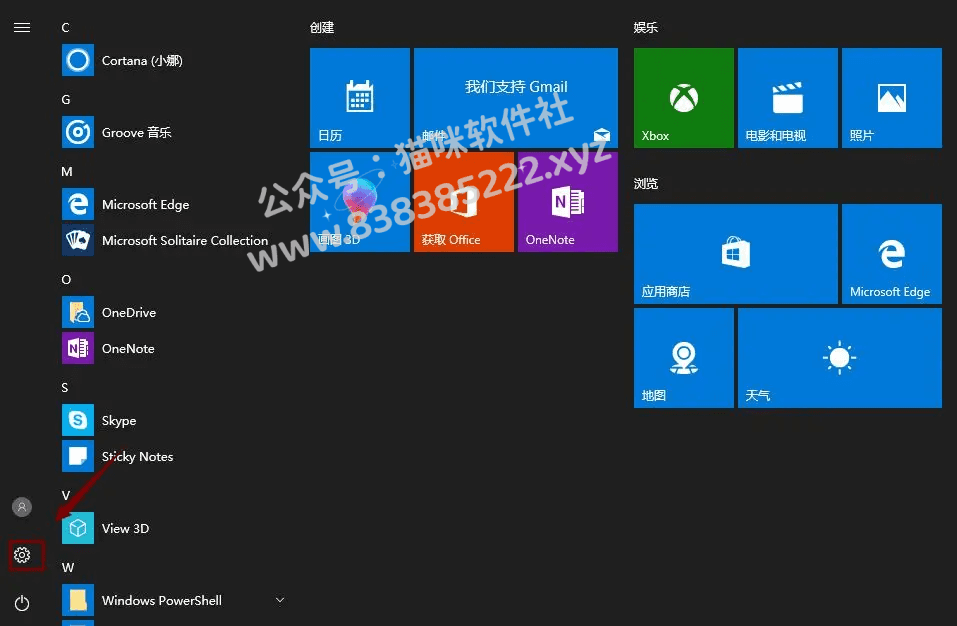Open the purple OneNote tile

click(x=568, y=202)
